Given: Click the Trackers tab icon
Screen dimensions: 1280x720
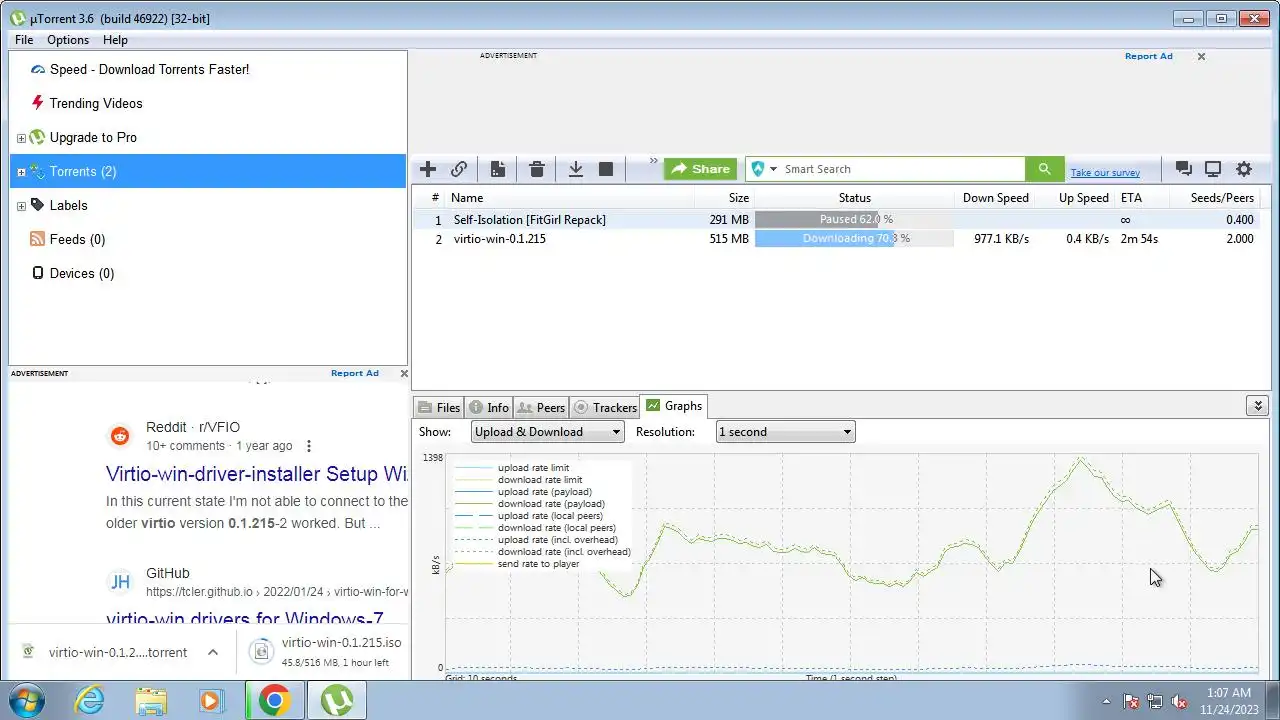Looking at the screenshot, I should 581,407.
